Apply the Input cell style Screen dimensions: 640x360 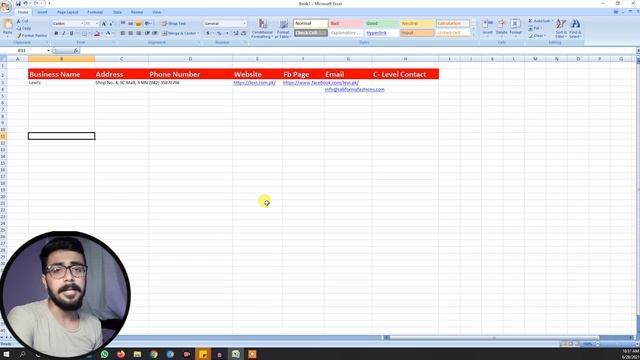pyautogui.click(x=417, y=33)
